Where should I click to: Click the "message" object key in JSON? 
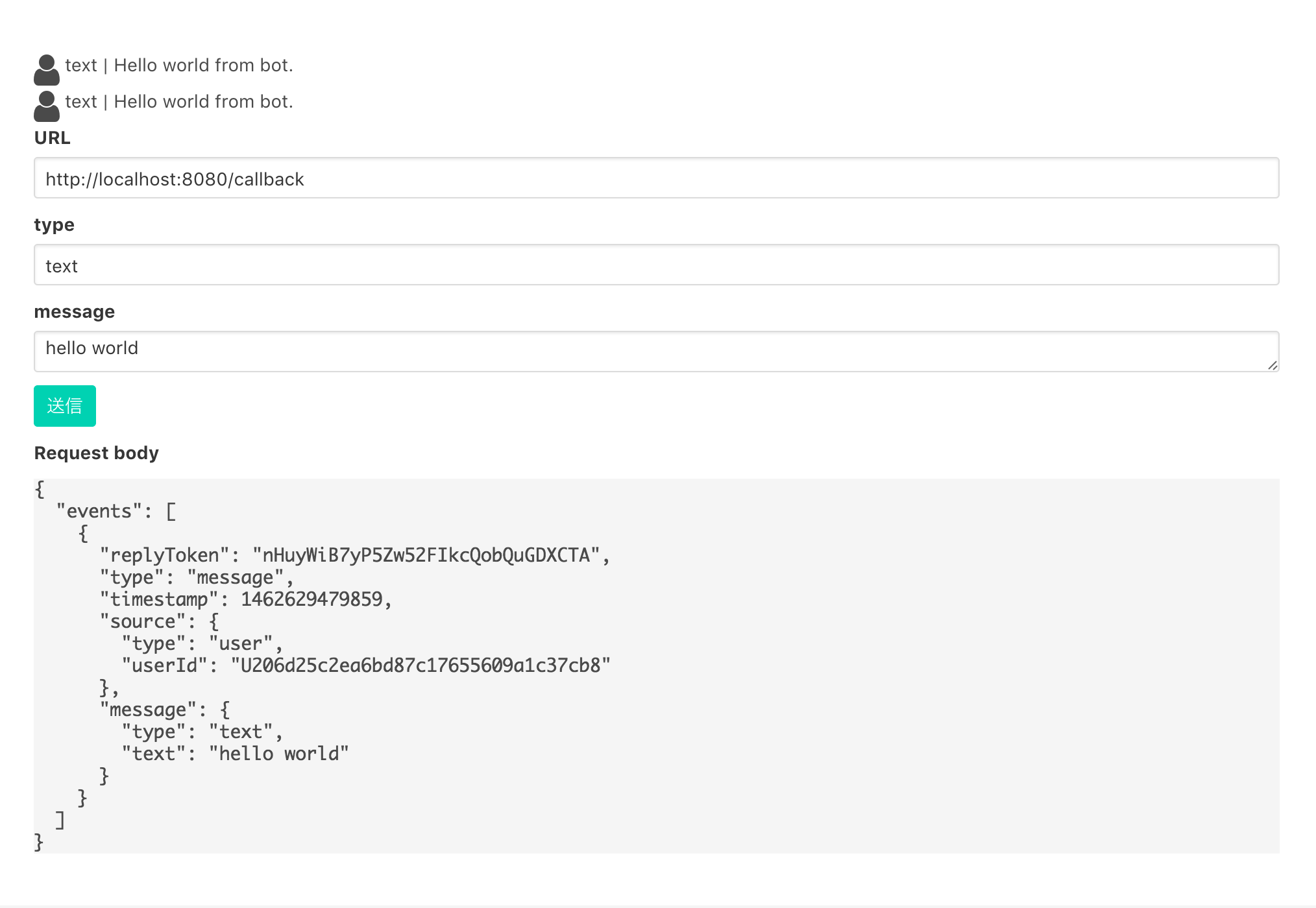(x=148, y=710)
